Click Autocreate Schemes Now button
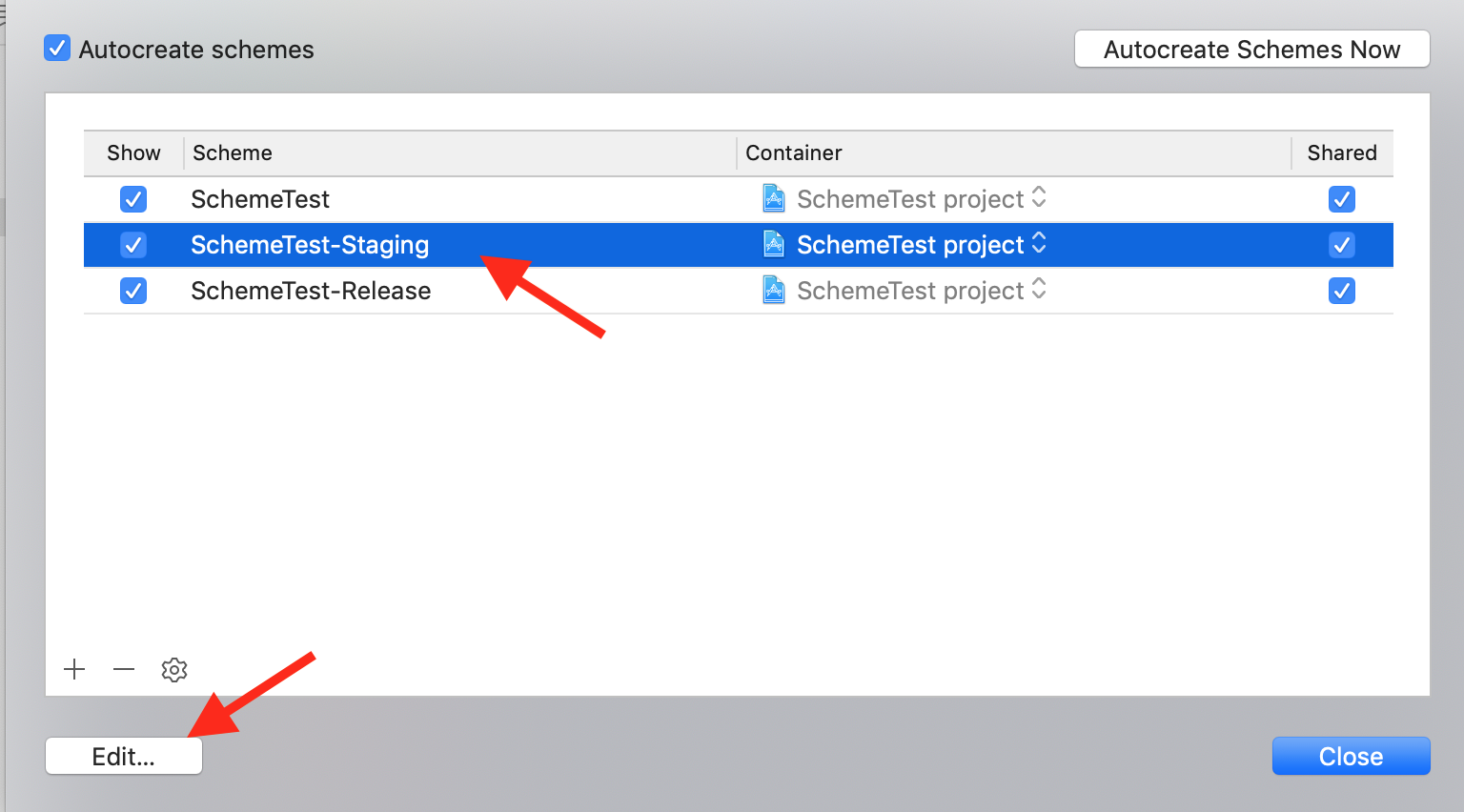Image resolution: width=1464 pixels, height=812 pixels. coord(1251,50)
